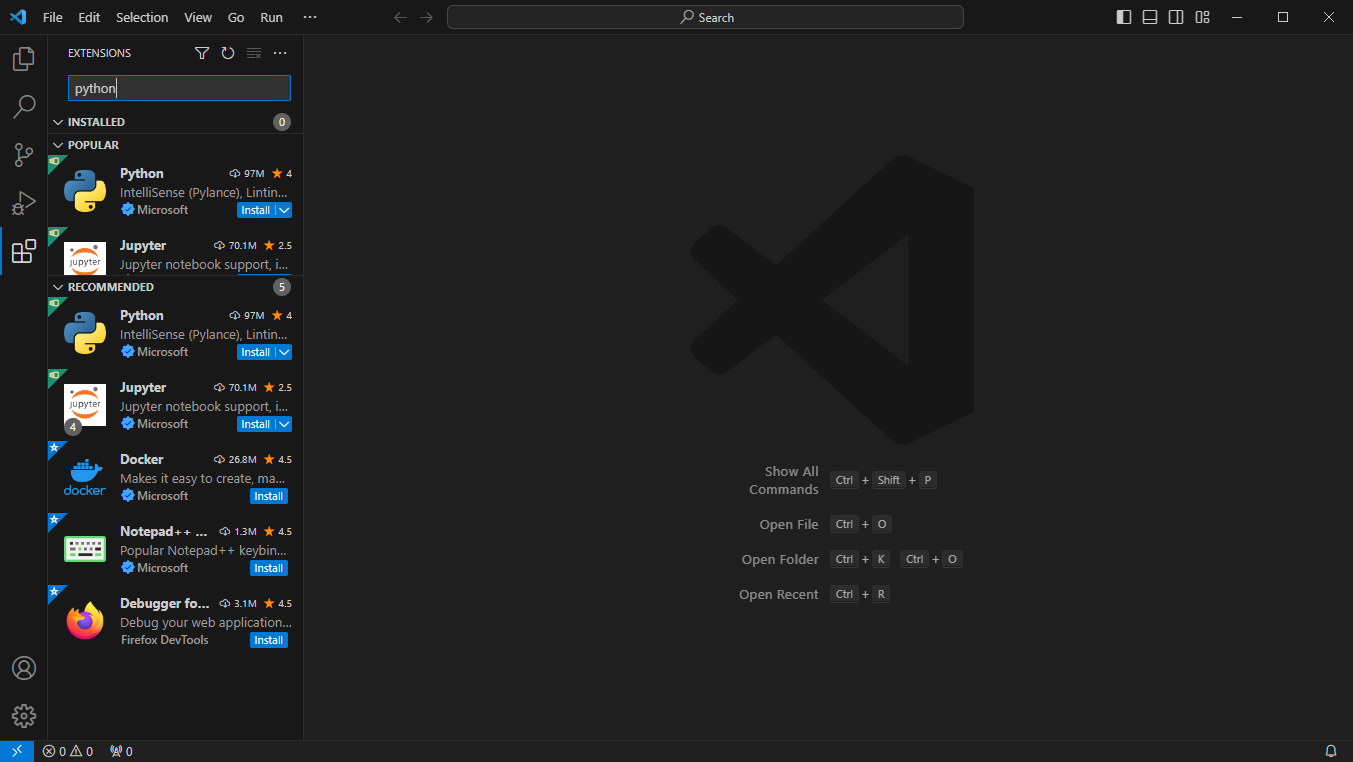
Task: Open errors and warnings status item
Action: point(68,751)
